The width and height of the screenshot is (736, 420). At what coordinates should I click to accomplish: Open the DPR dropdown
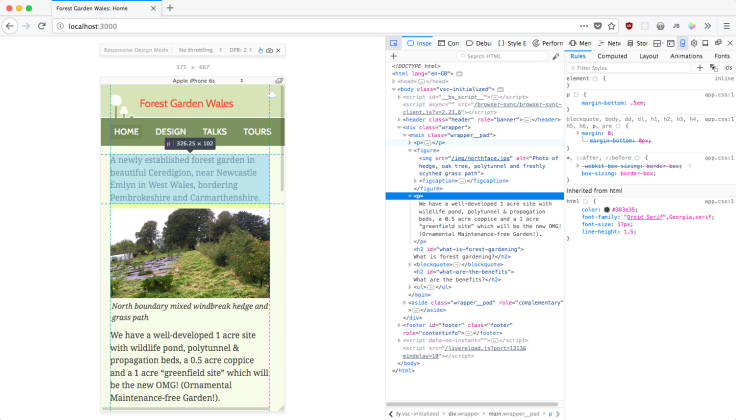240,50
